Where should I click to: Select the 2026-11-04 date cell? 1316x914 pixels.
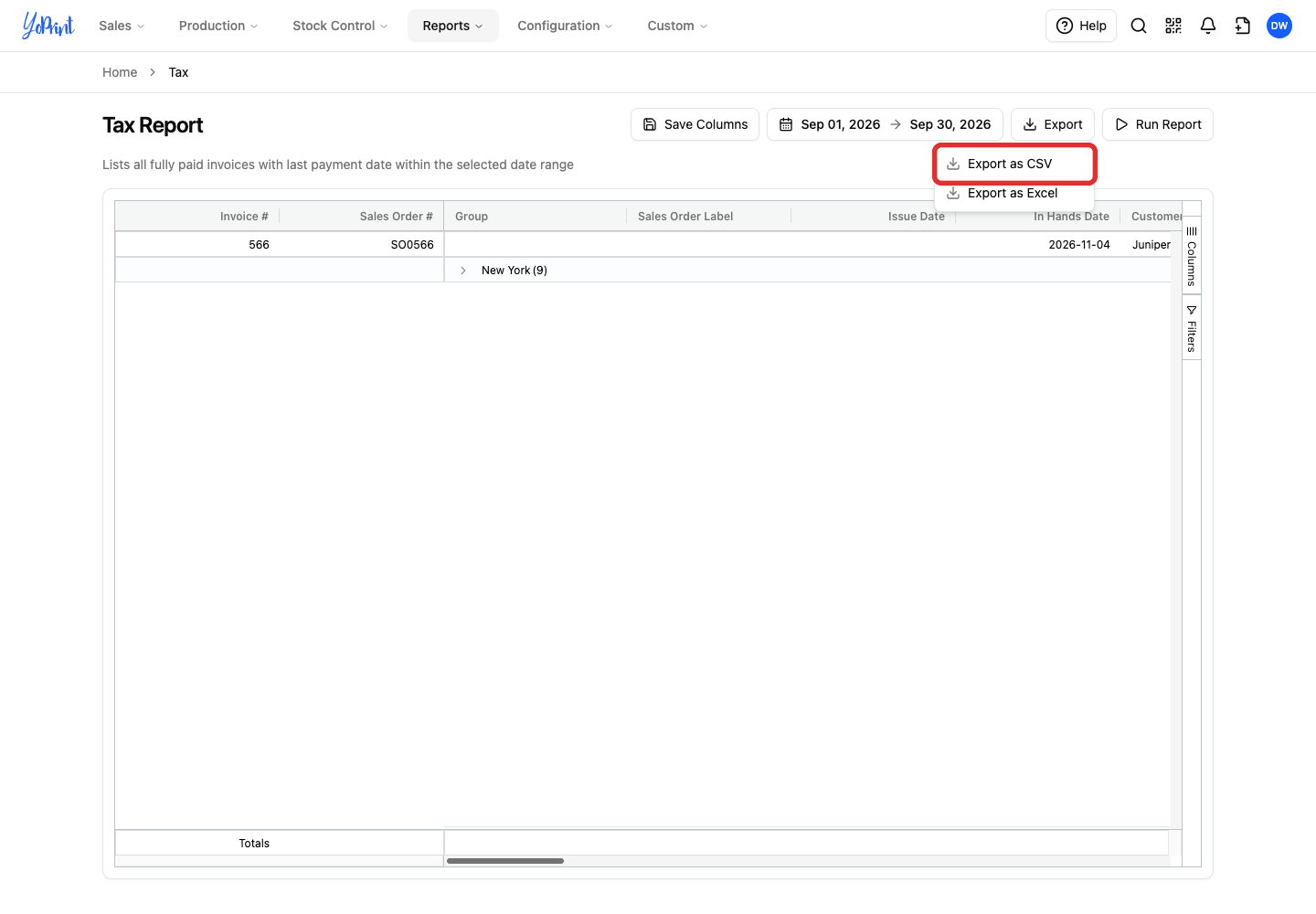point(1038,245)
